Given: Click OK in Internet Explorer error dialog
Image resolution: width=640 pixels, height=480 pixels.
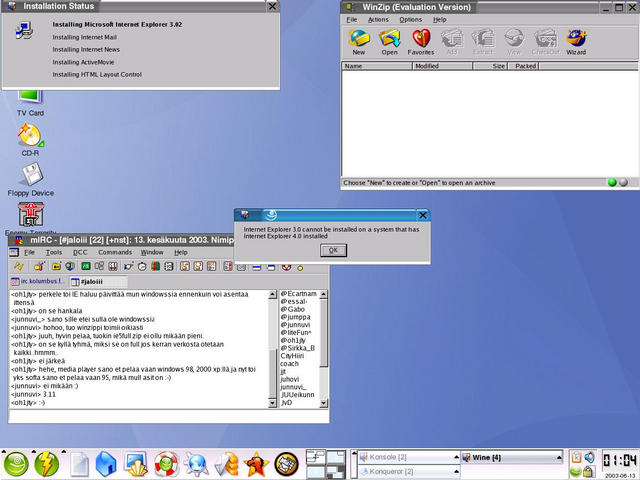Looking at the screenshot, I should (x=333, y=250).
